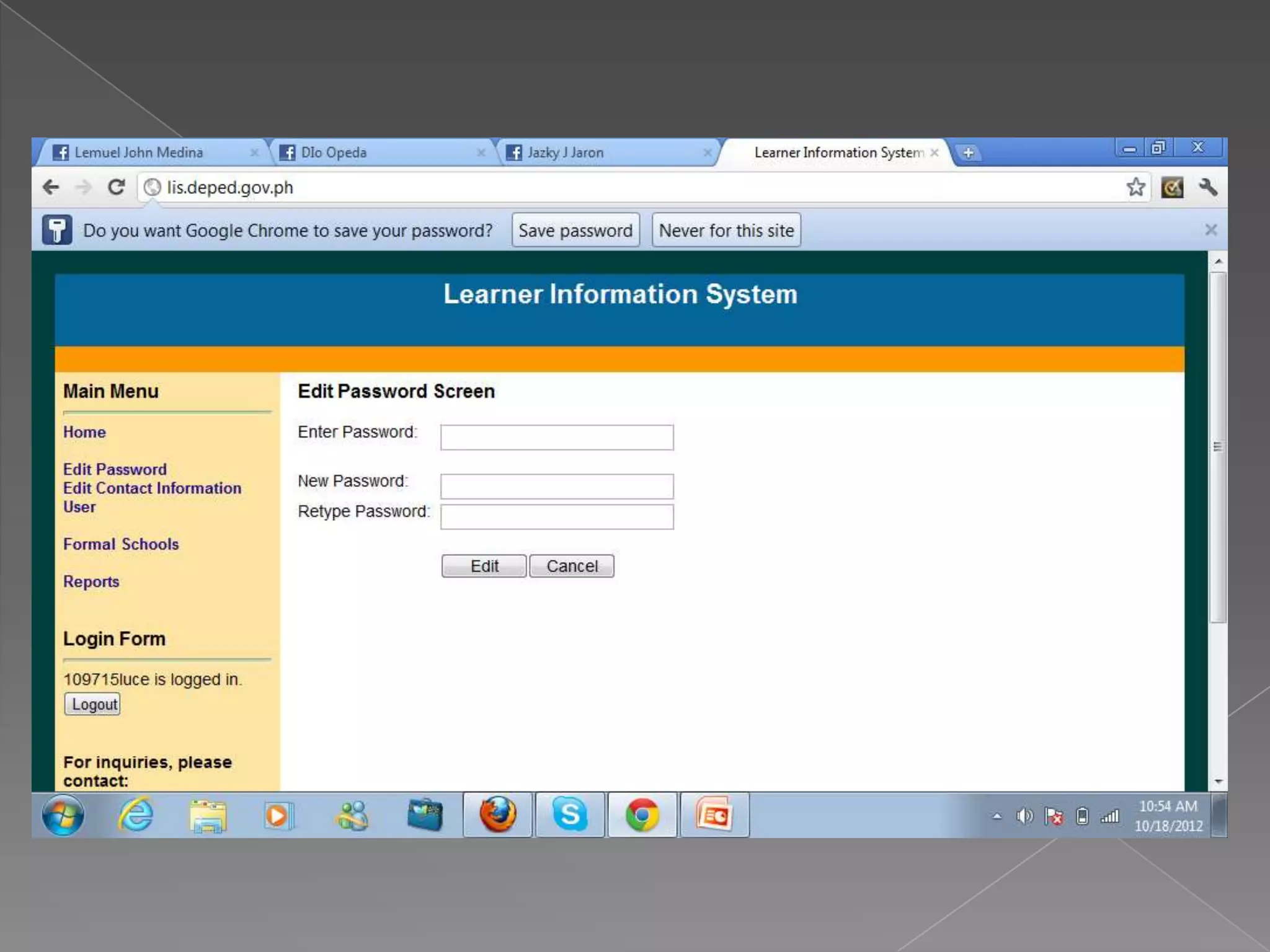Switch to the Lemuel John Medina tab
The height and width of the screenshot is (952, 1270).
point(152,152)
